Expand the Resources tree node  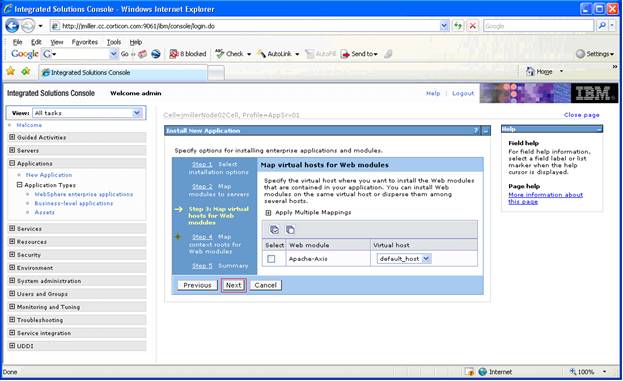tap(12, 242)
